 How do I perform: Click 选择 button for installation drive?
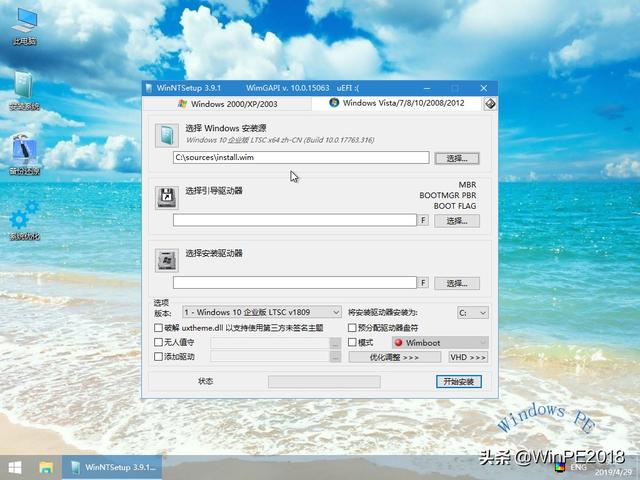pos(457,283)
